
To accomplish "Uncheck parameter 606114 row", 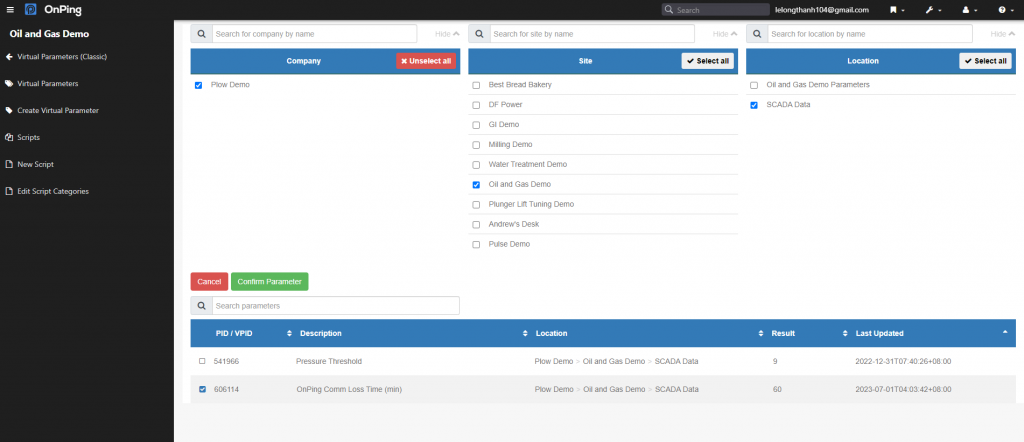I will [x=202, y=389].
